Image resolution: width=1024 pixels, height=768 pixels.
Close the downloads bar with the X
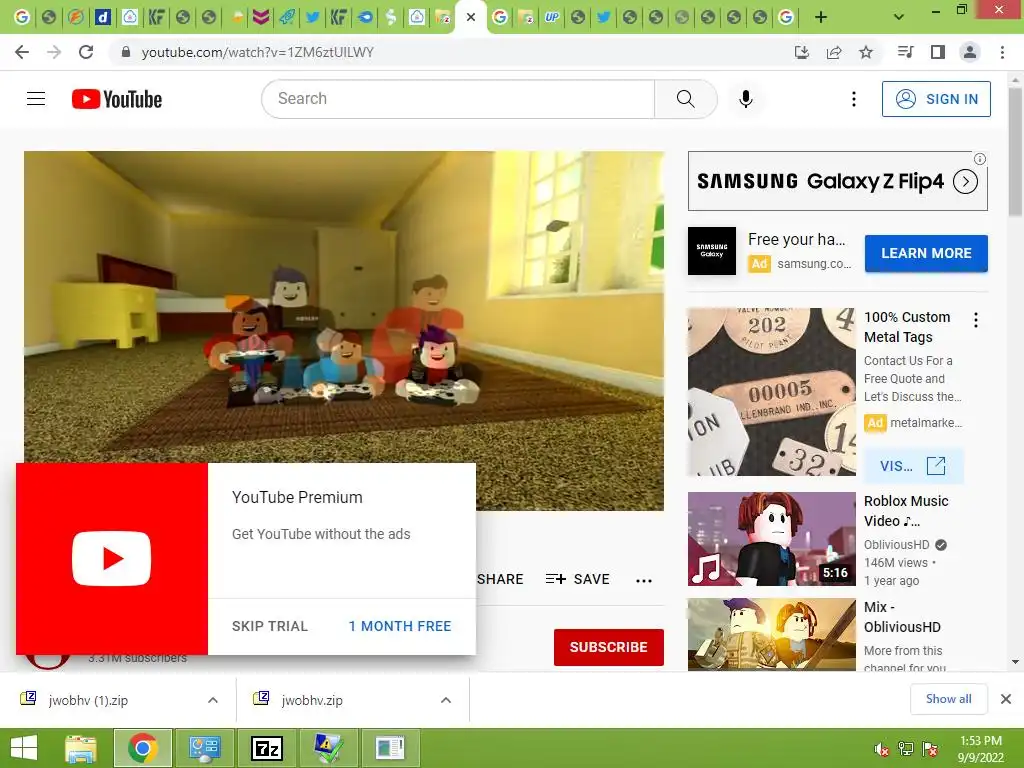[x=1006, y=699]
